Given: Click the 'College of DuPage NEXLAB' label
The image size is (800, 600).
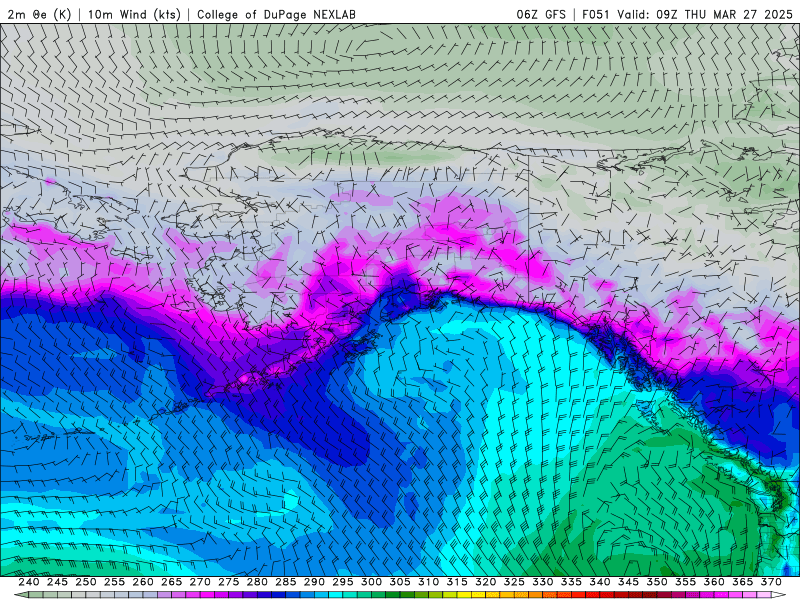Looking at the screenshot, I should point(276,14).
